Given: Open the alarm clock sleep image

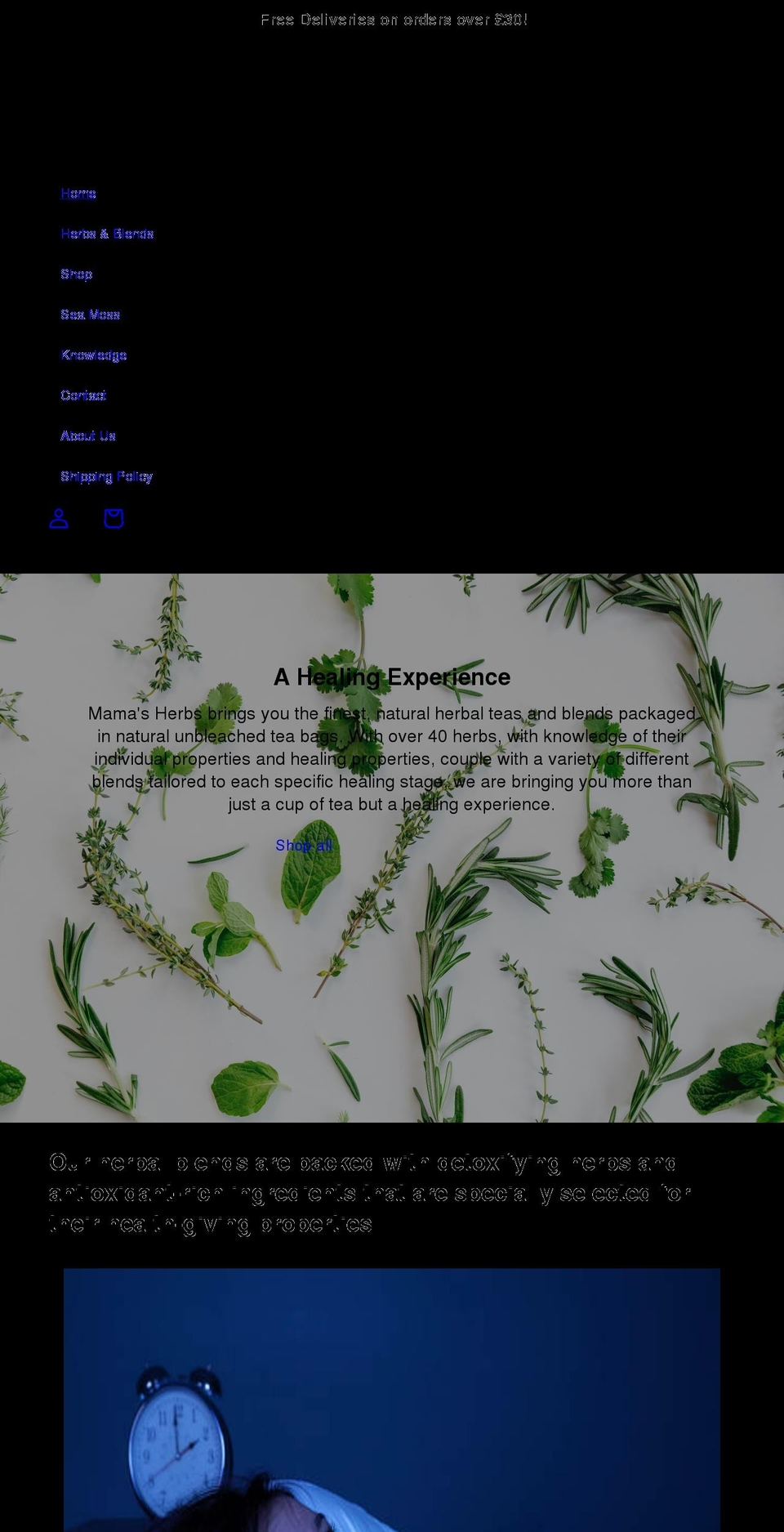Looking at the screenshot, I should click(x=392, y=1400).
